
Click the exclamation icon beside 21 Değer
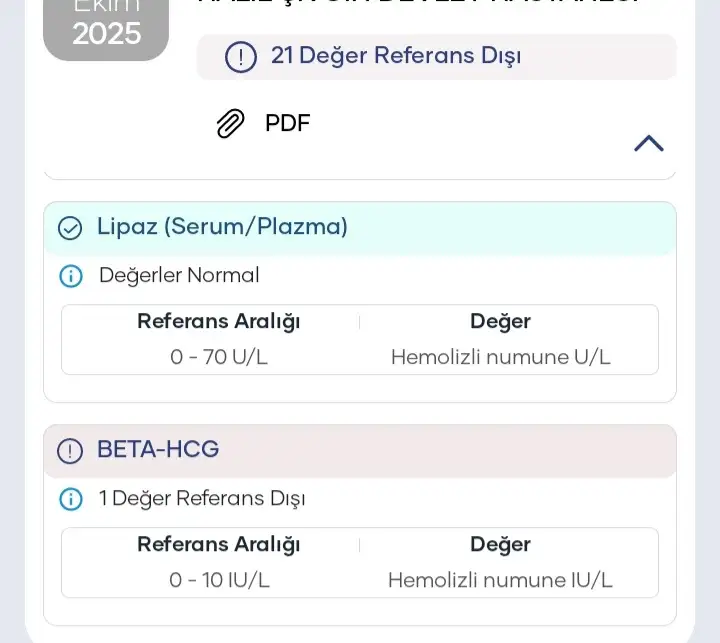point(240,57)
